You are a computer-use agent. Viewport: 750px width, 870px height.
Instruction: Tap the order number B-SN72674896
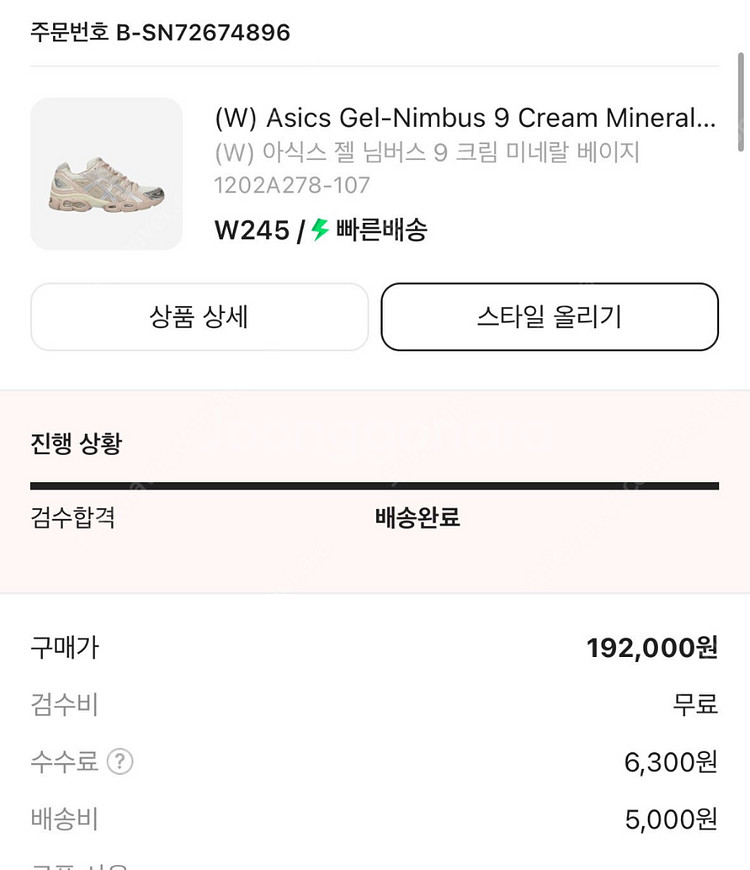[x=160, y=32]
